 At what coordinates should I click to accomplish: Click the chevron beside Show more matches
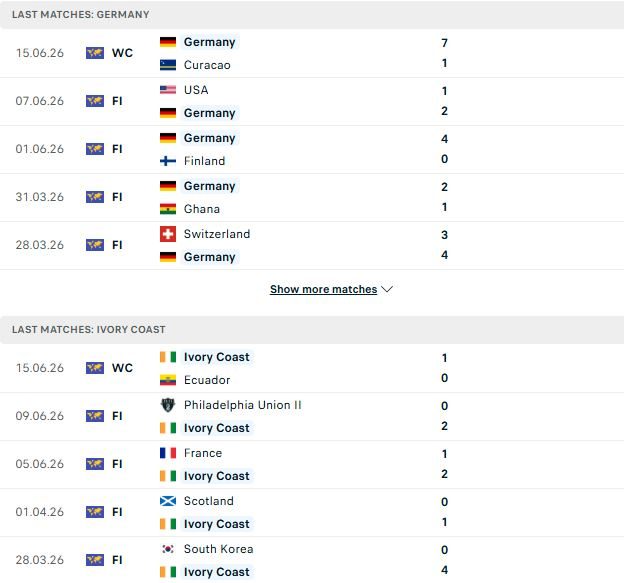[387, 289]
